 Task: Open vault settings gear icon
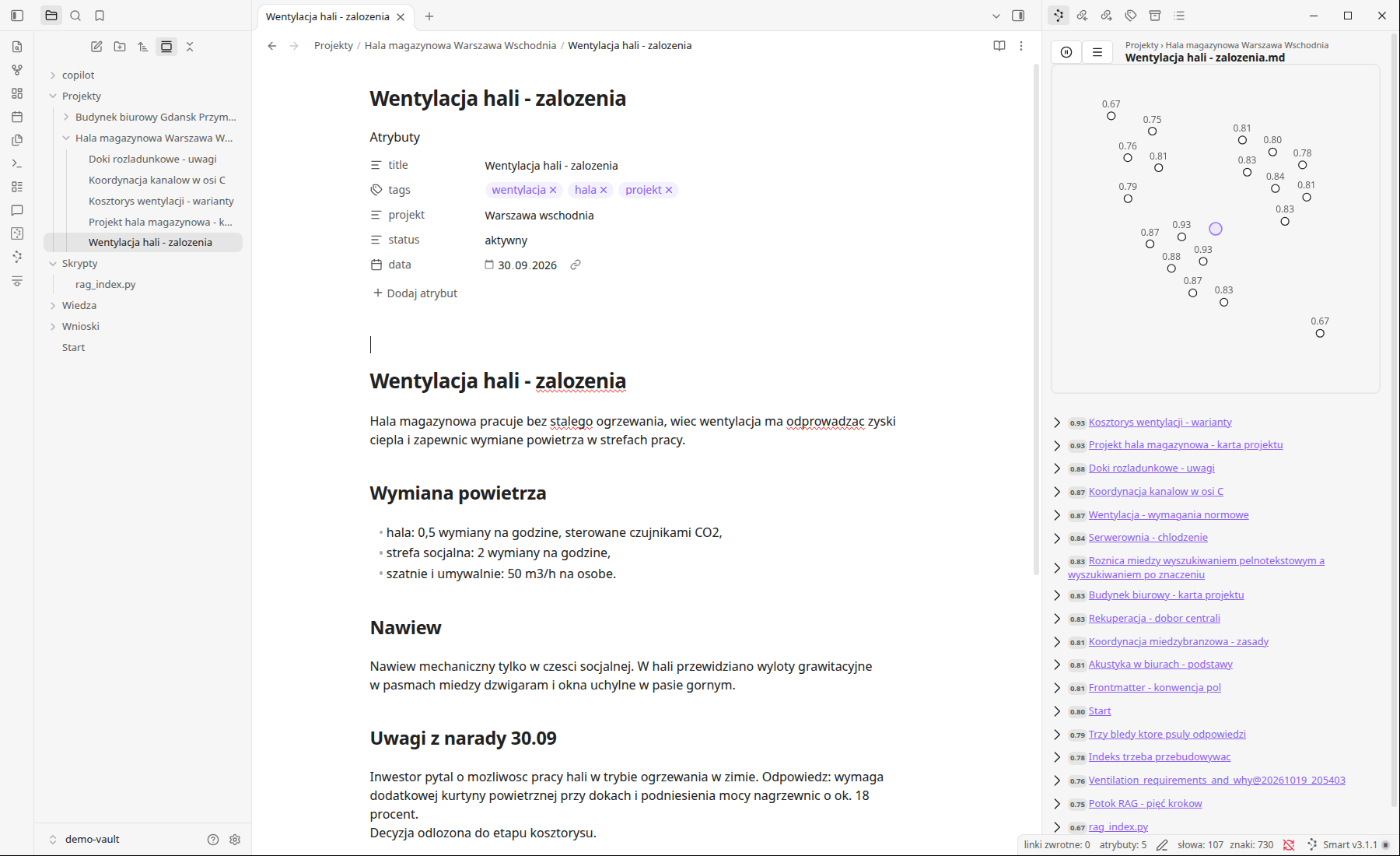point(235,840)
